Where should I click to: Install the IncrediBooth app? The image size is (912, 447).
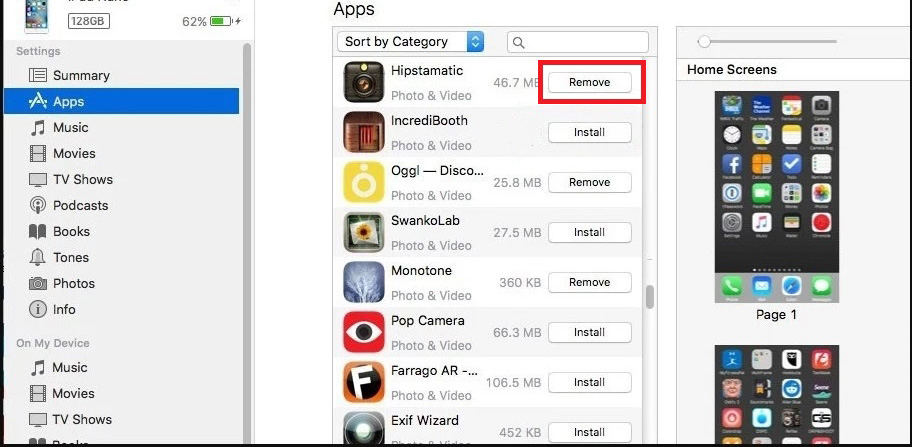[x=590, y=133]
